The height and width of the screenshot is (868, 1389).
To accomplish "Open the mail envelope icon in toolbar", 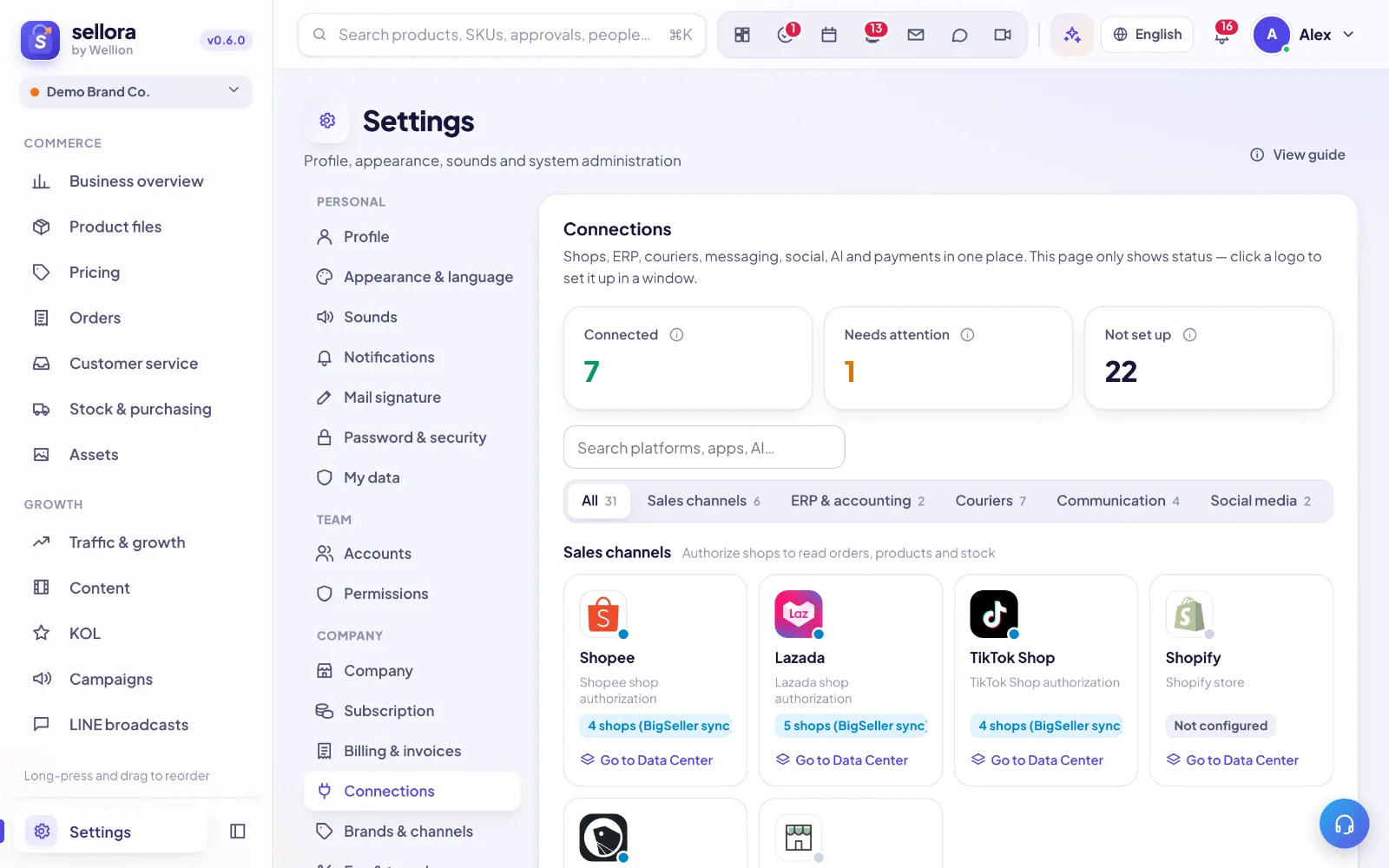I will click(916, 35).
